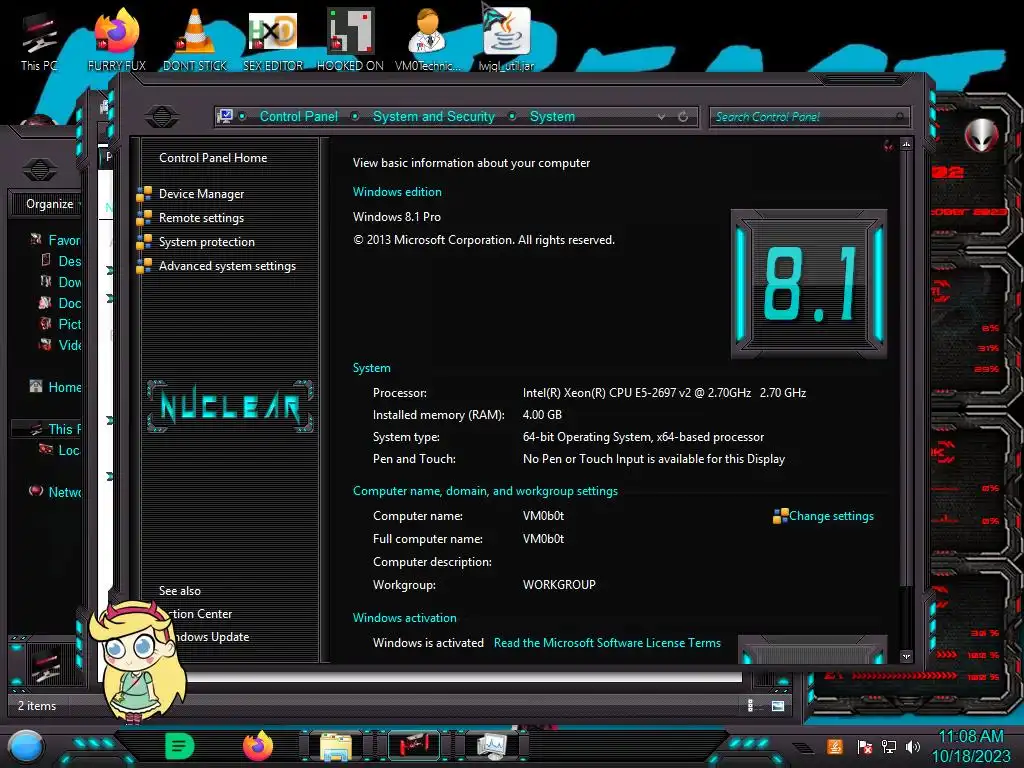Click the Search Control Panel field
The image size is (1024, 768).
809,117
